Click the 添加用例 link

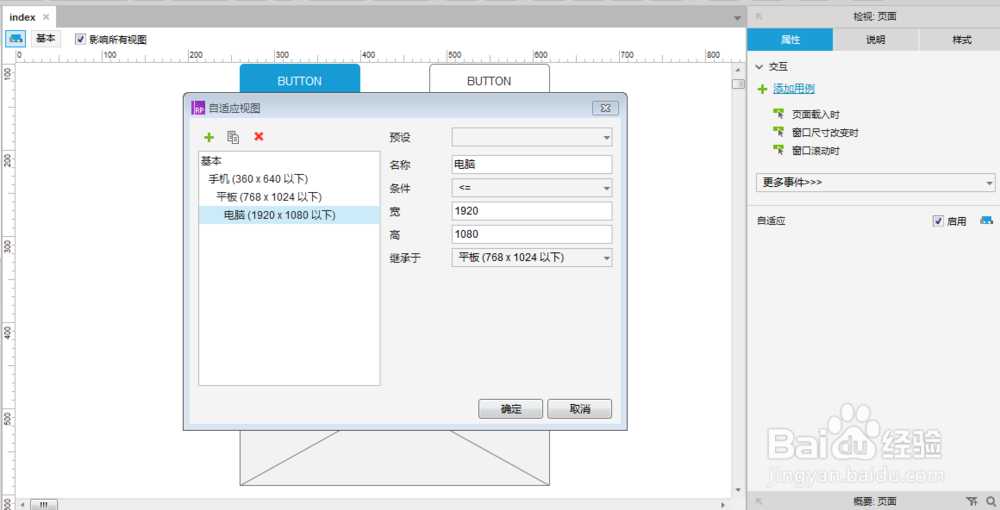pos(793,89)
